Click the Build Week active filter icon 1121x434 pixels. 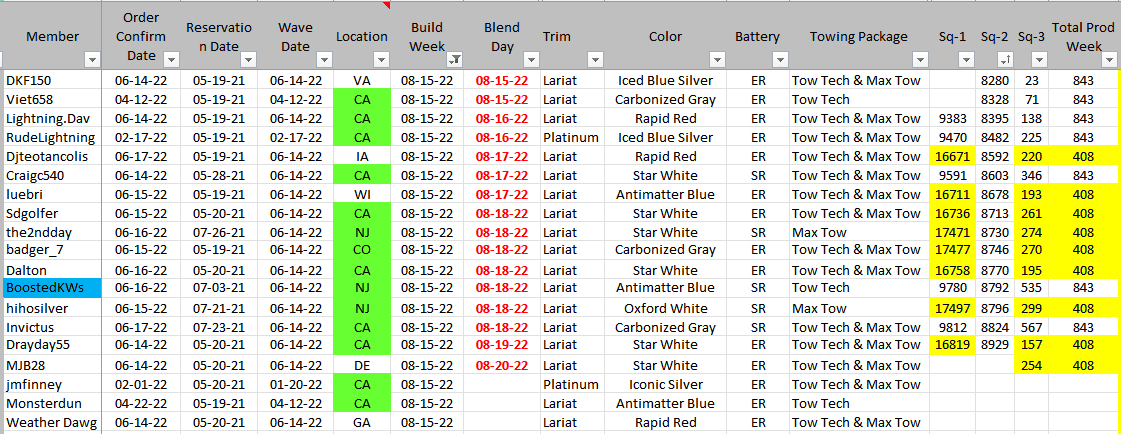pos(455,59)
